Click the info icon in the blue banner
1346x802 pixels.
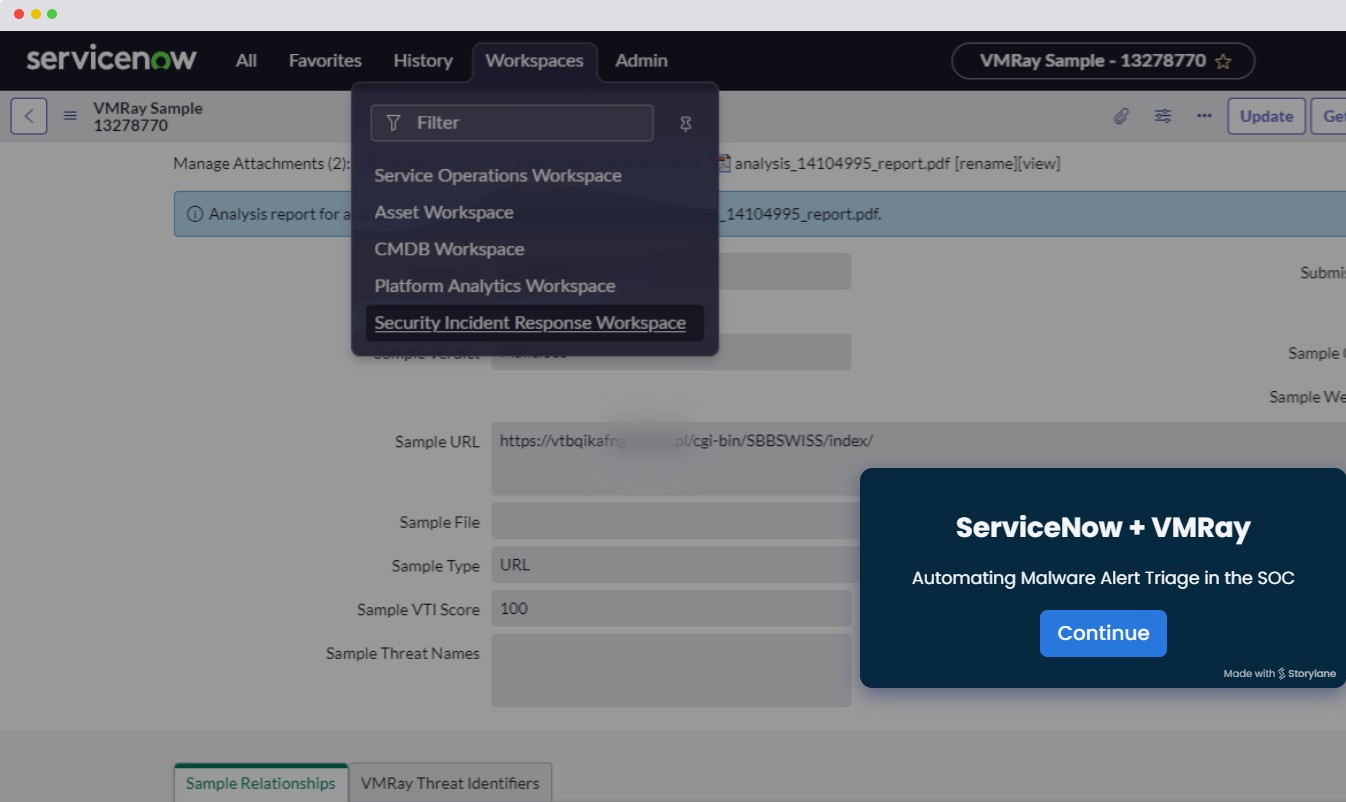tap(195, 214)
